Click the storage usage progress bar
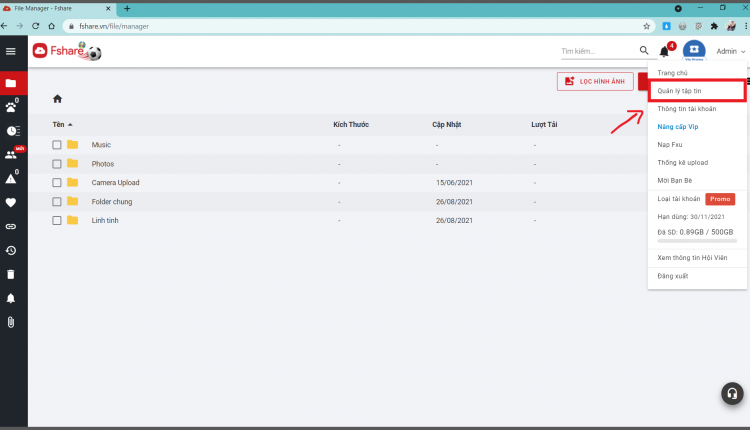750x430 pixels. click(x=697, y=241)
